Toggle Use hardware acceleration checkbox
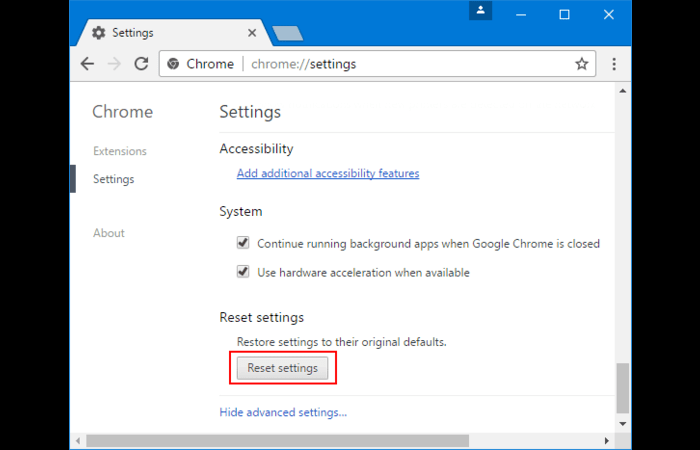 243,271
